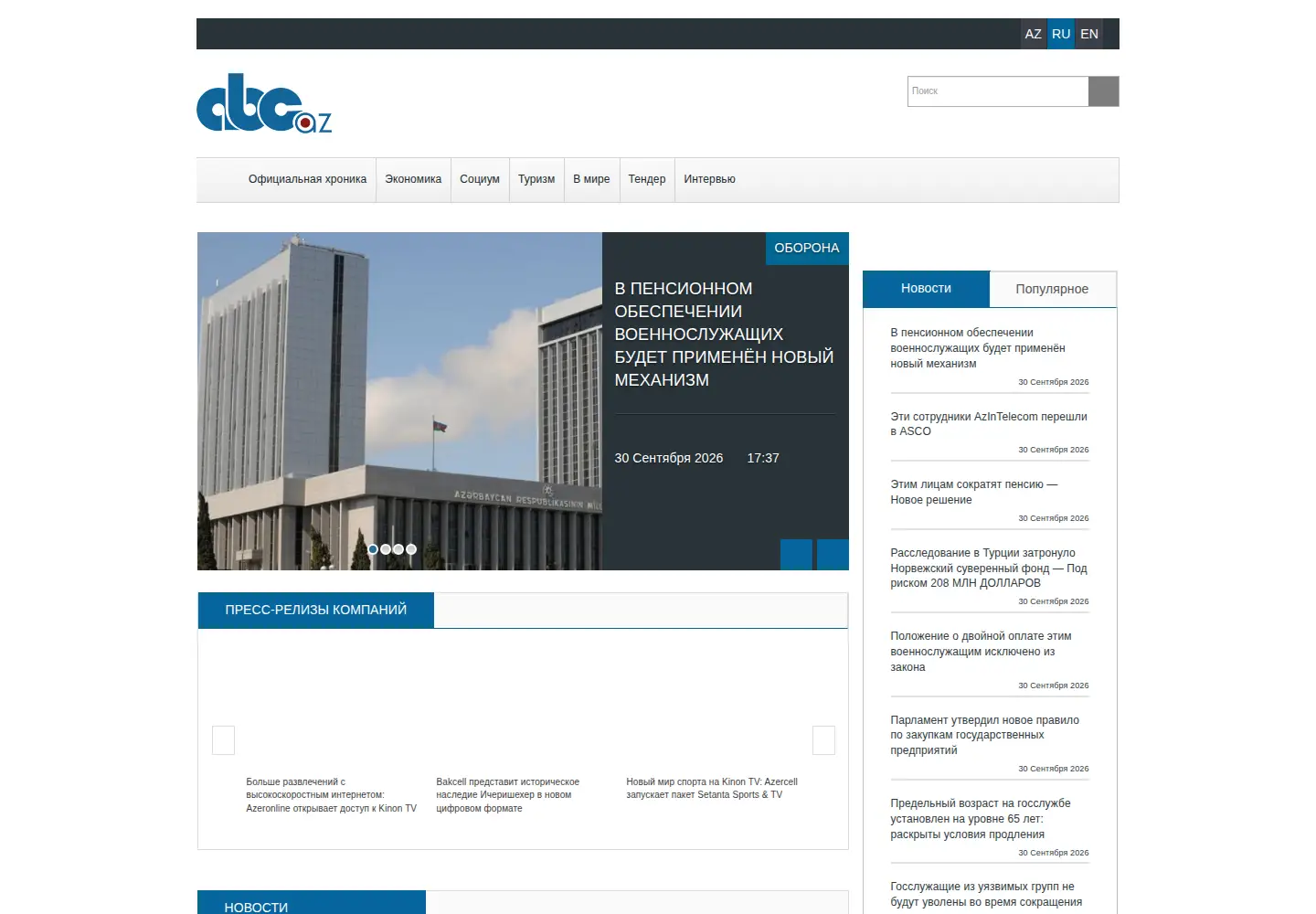Open sidebar article on Norwegian sovereign fund investigation
The width and height of the screenshot is (1316, 914).
(989, 568)
